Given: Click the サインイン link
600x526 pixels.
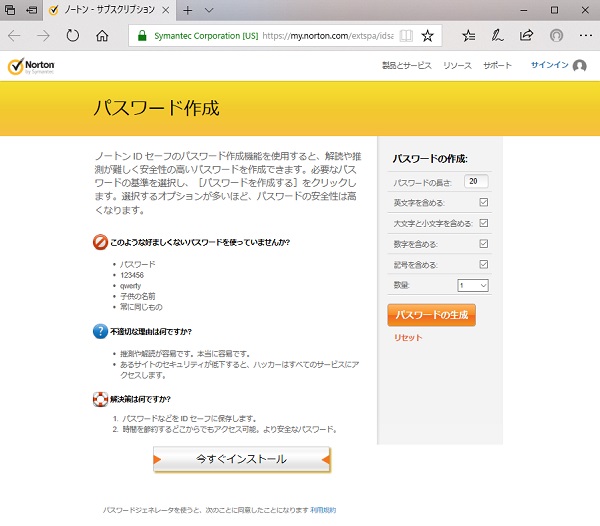Looking at the screenshot, I should click(x=549, y=65).
